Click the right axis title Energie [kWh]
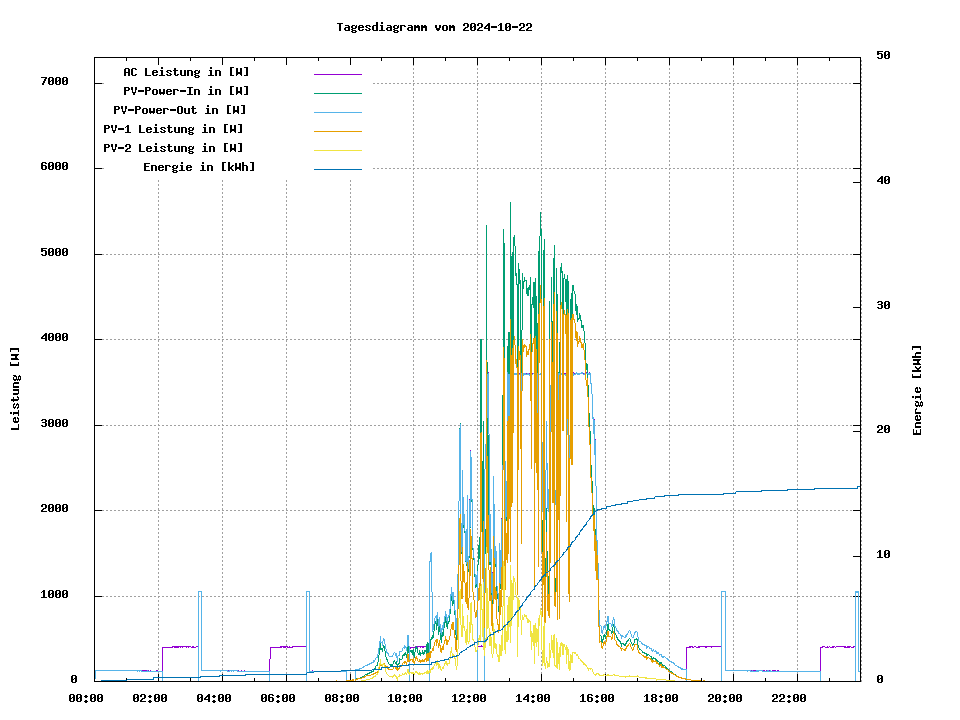Screen dimensions: 960x720 click(x=917, y=390)
